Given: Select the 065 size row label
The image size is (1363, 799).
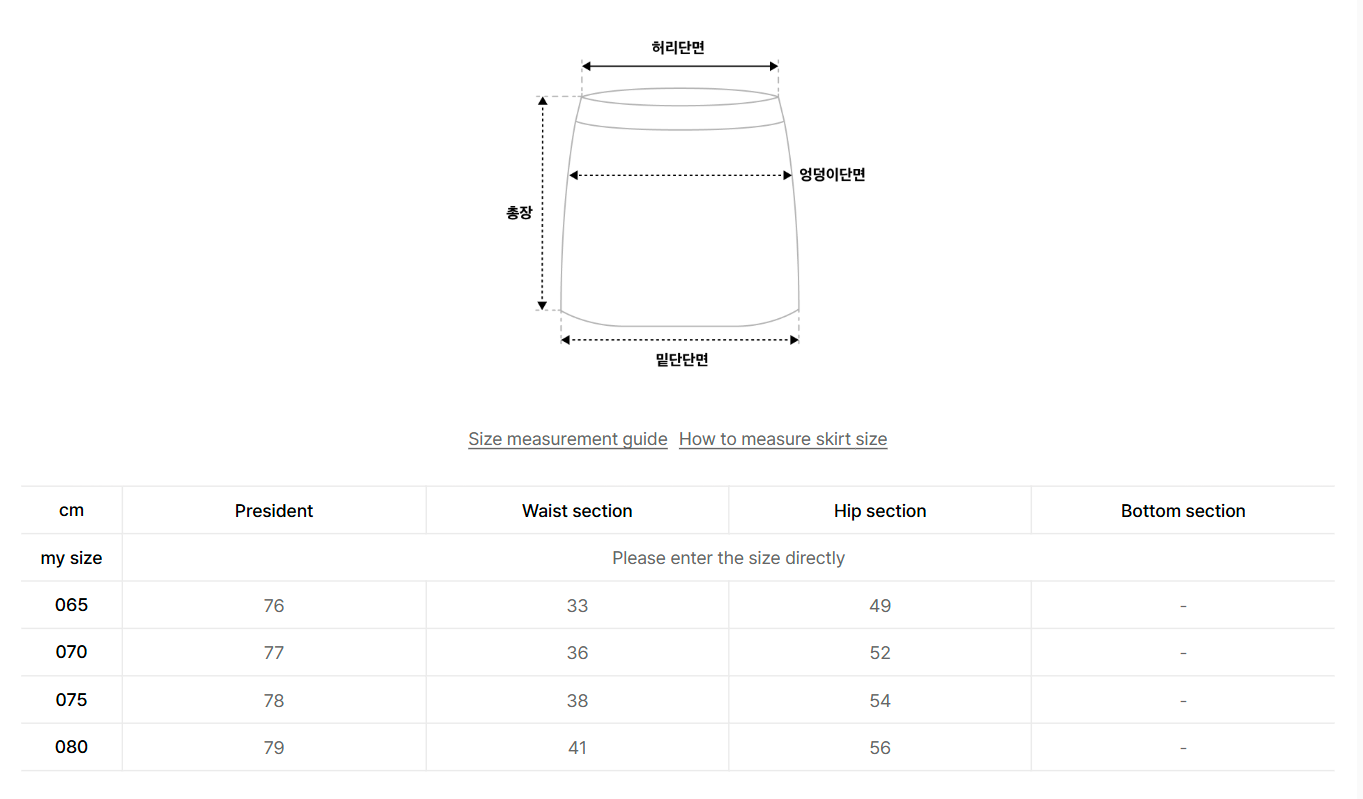Looking at the screenshot, I should (x=72, y=605).
